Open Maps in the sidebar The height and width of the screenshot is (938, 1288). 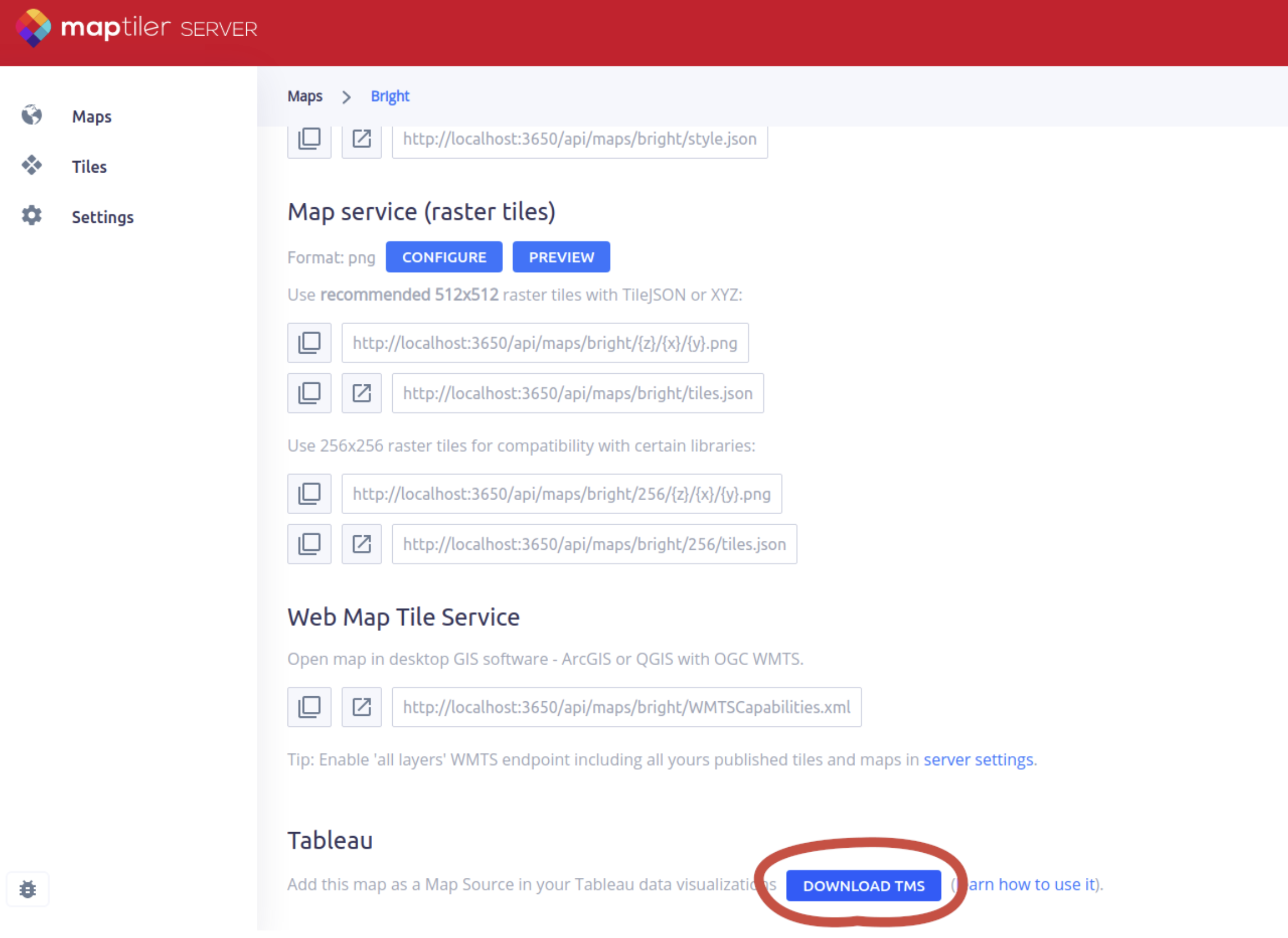pos(91,116)
